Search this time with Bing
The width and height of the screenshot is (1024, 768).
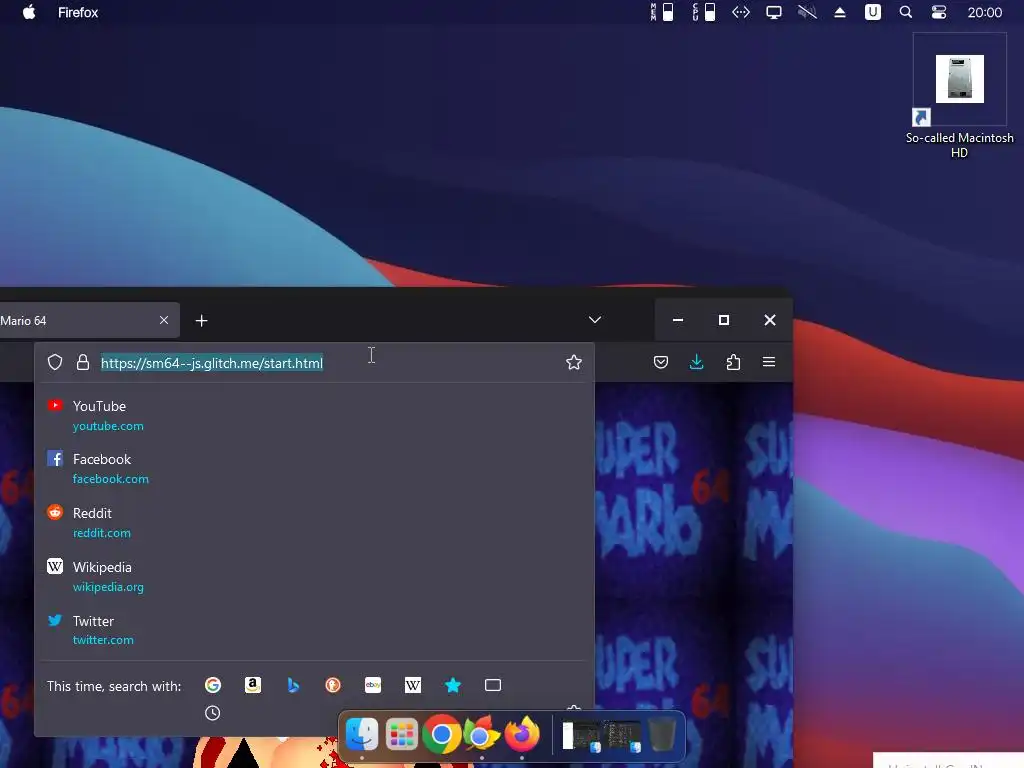point(293,685)
